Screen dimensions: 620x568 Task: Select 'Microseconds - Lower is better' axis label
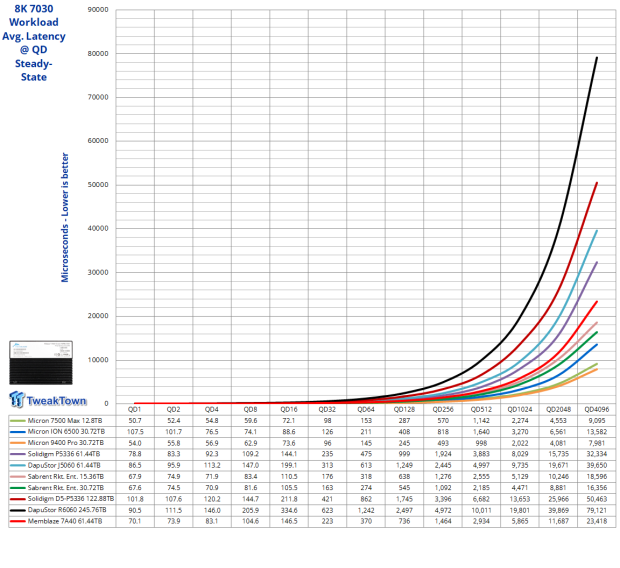click(64, 217)
